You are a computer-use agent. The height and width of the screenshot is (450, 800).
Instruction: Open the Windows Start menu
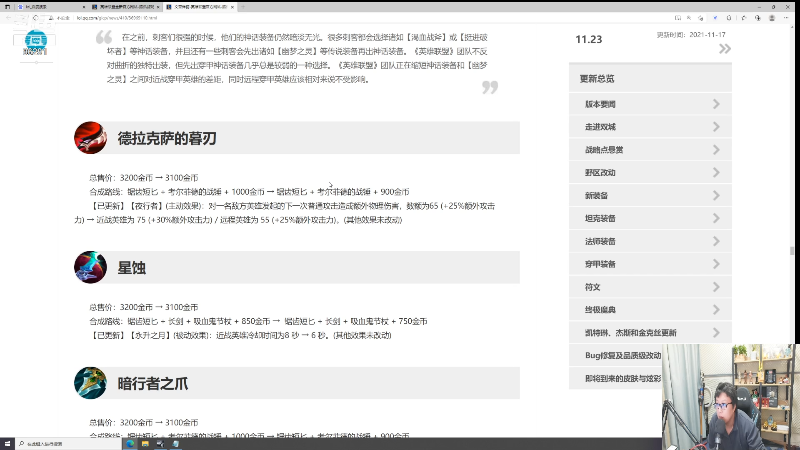coord(7,443)
